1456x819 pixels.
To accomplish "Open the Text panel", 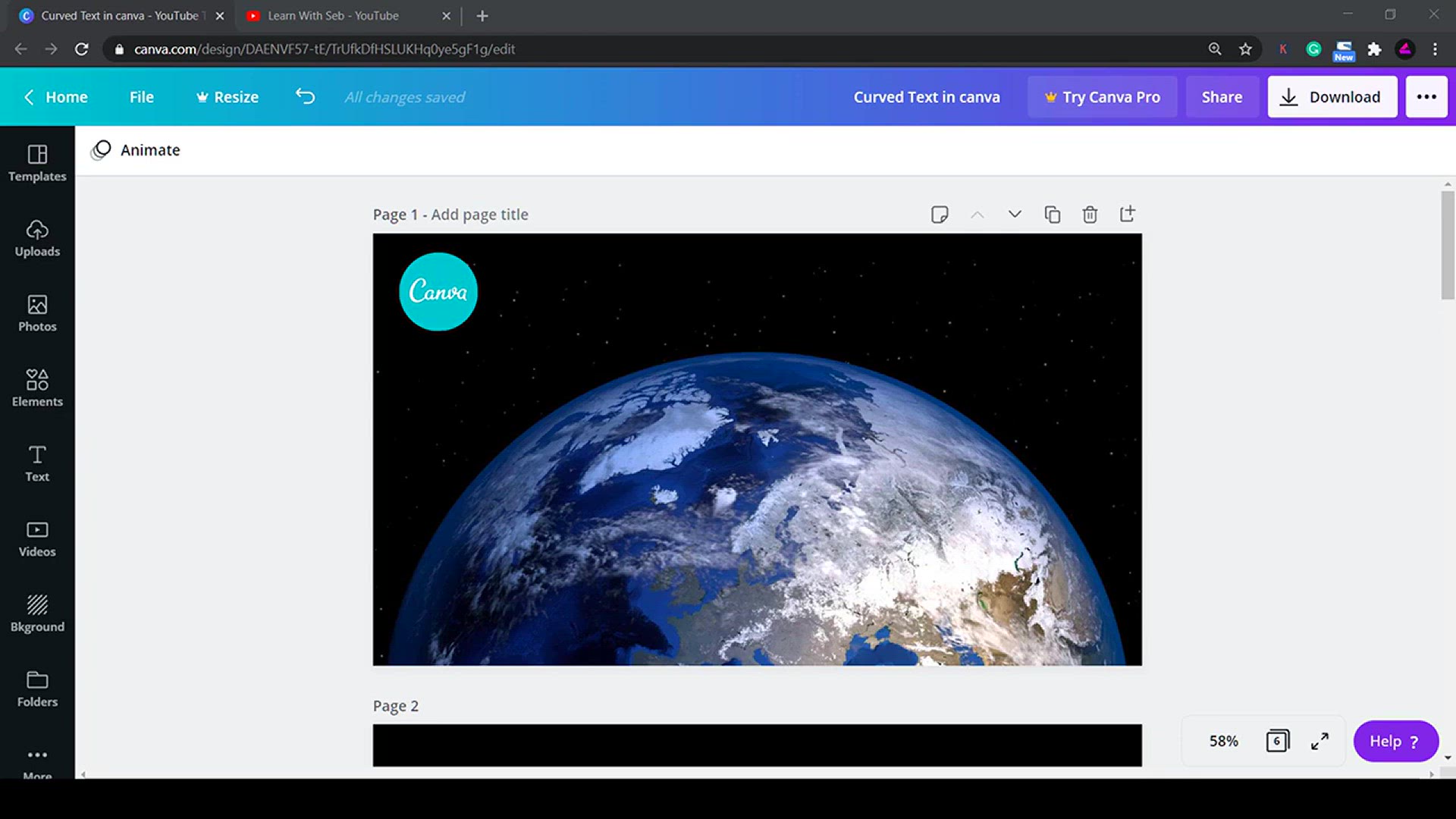I will coord(37,463).
